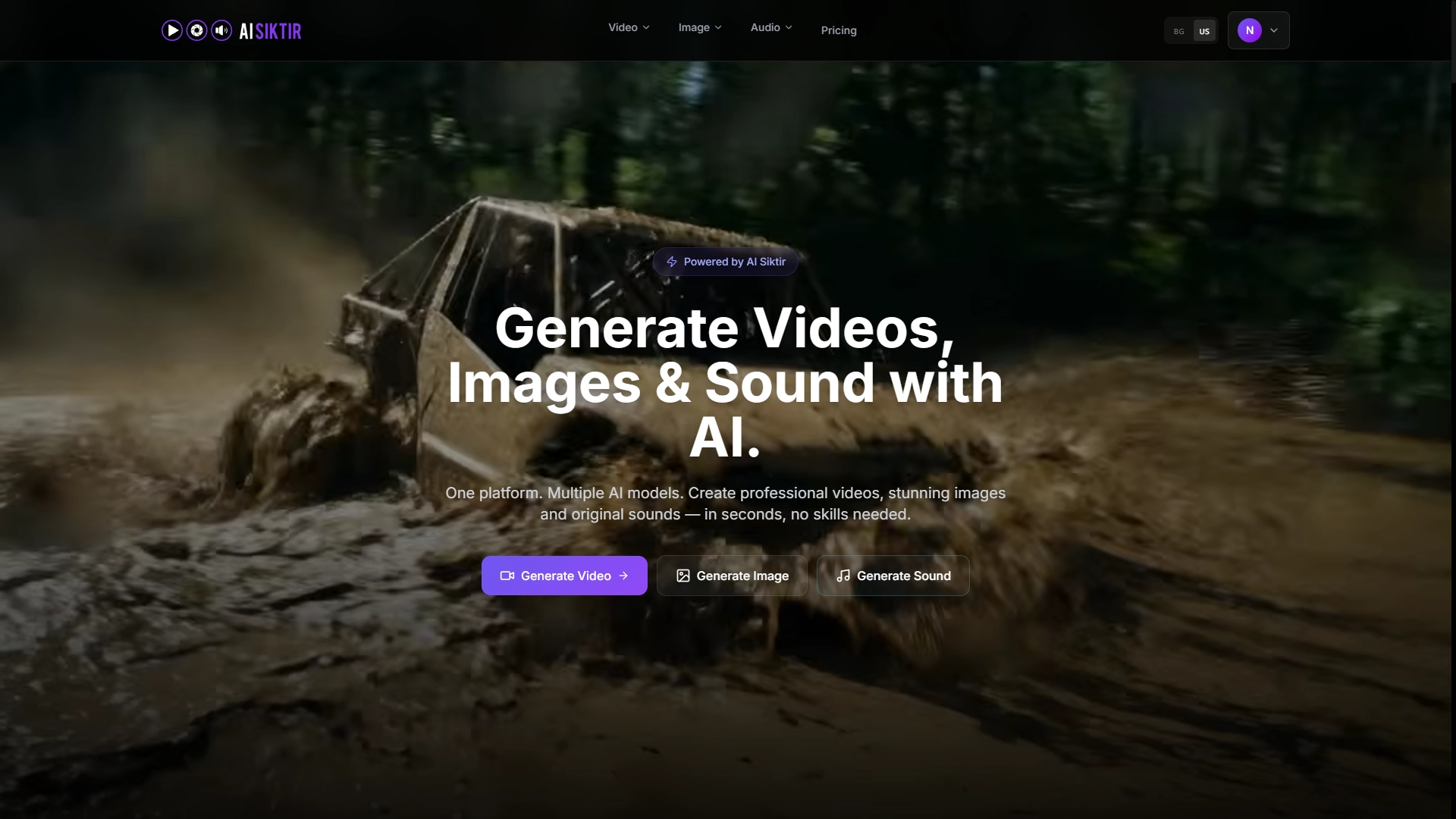1456x819 pixels.
Task: Expand the Video dropdown menu
Action: point(629,27)
